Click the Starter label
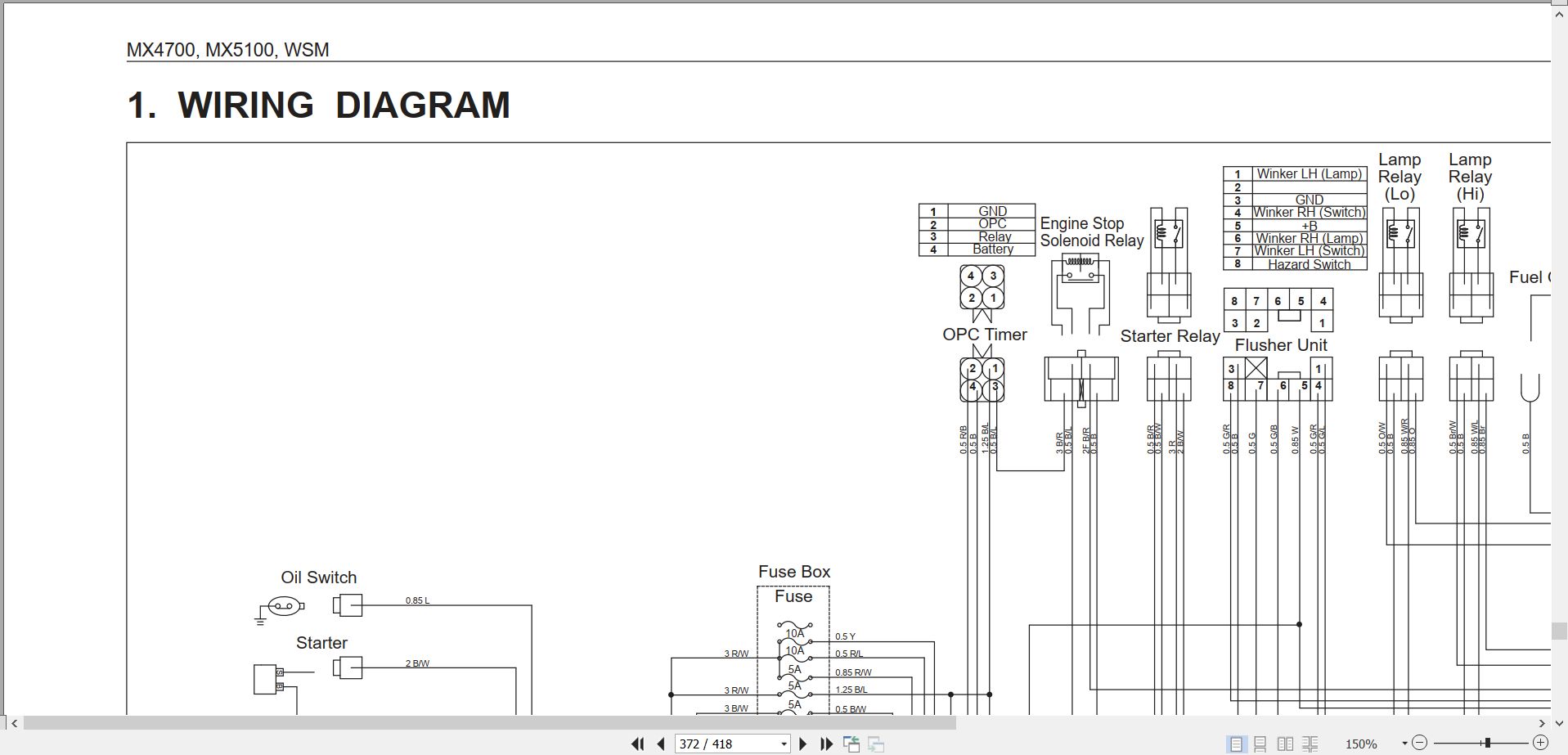 (321, 643)
